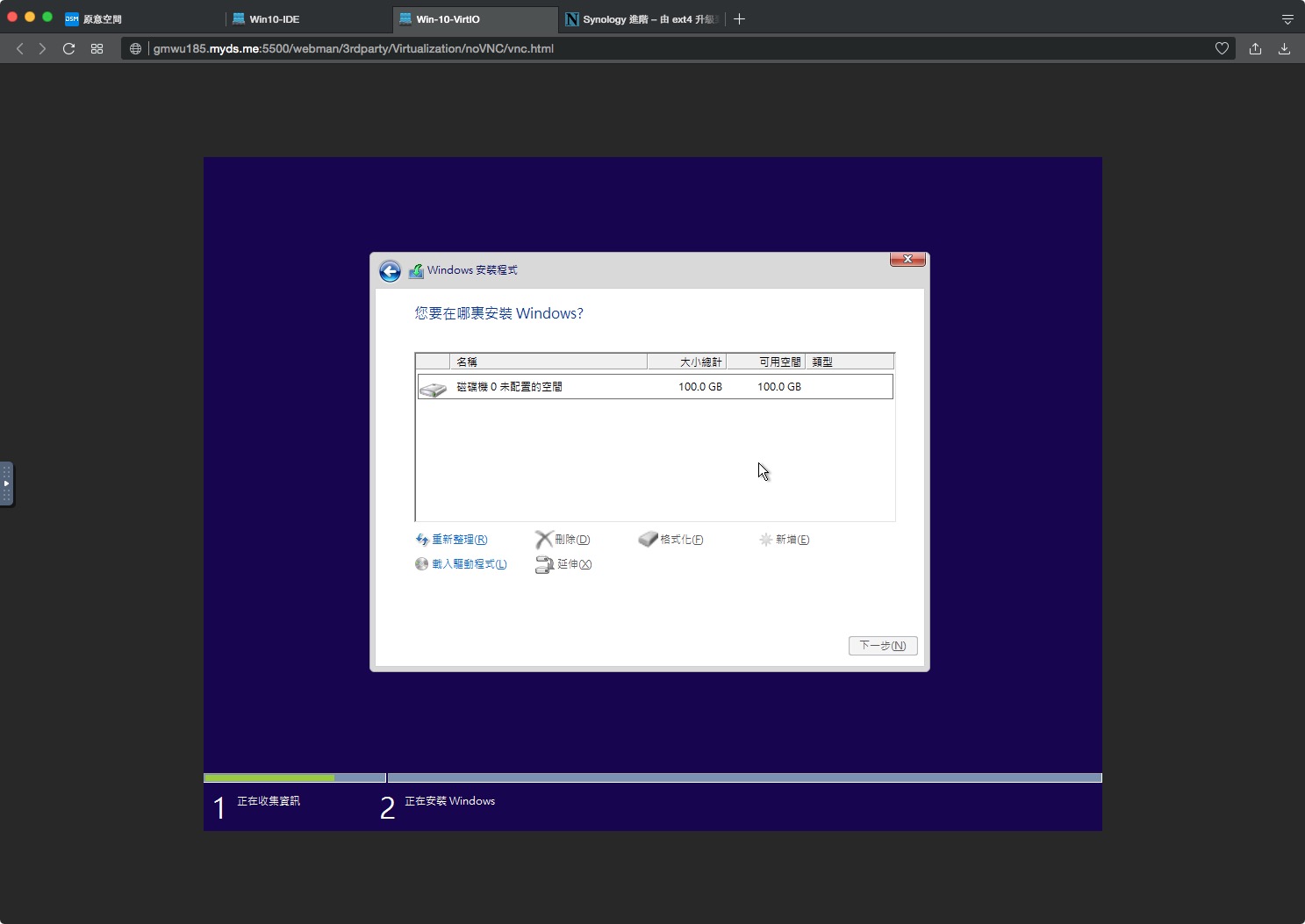Click the free space 100.0 GB cell
This screenshot has height=924, width=1305.
779,387
